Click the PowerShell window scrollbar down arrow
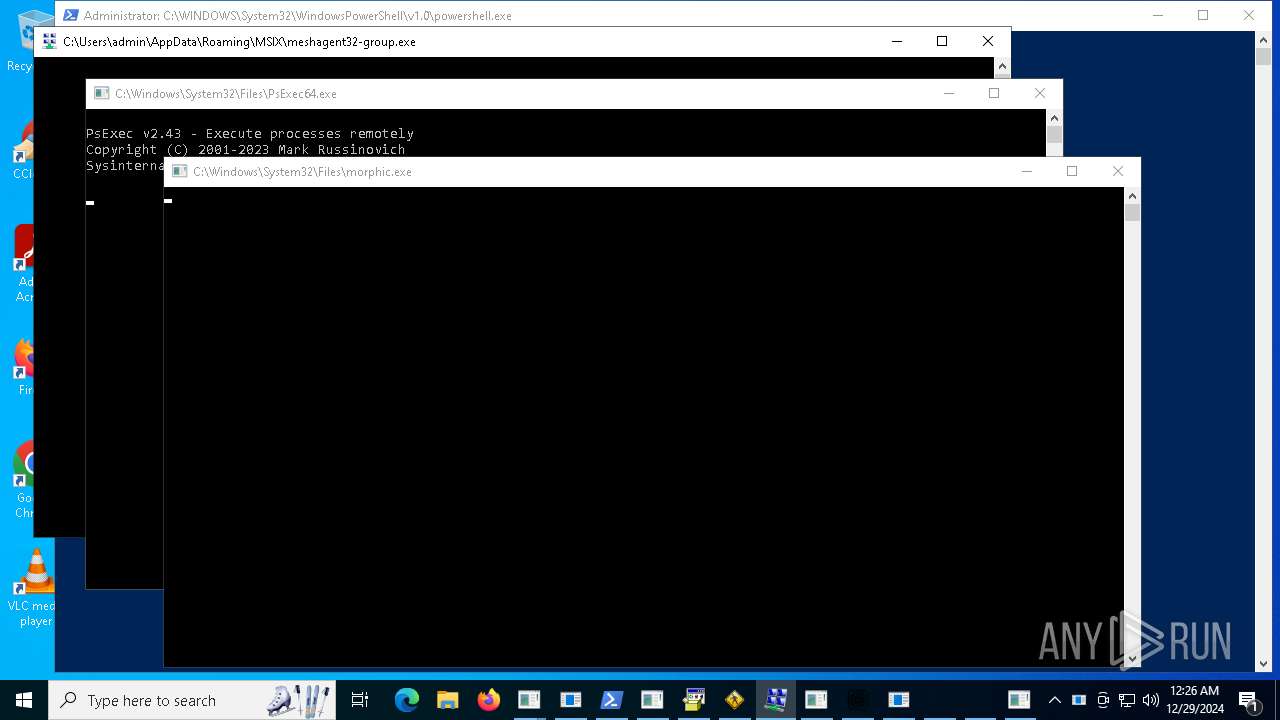Image resolution: width=1280 pixels, height=720 pixels. pos(1263,663)
